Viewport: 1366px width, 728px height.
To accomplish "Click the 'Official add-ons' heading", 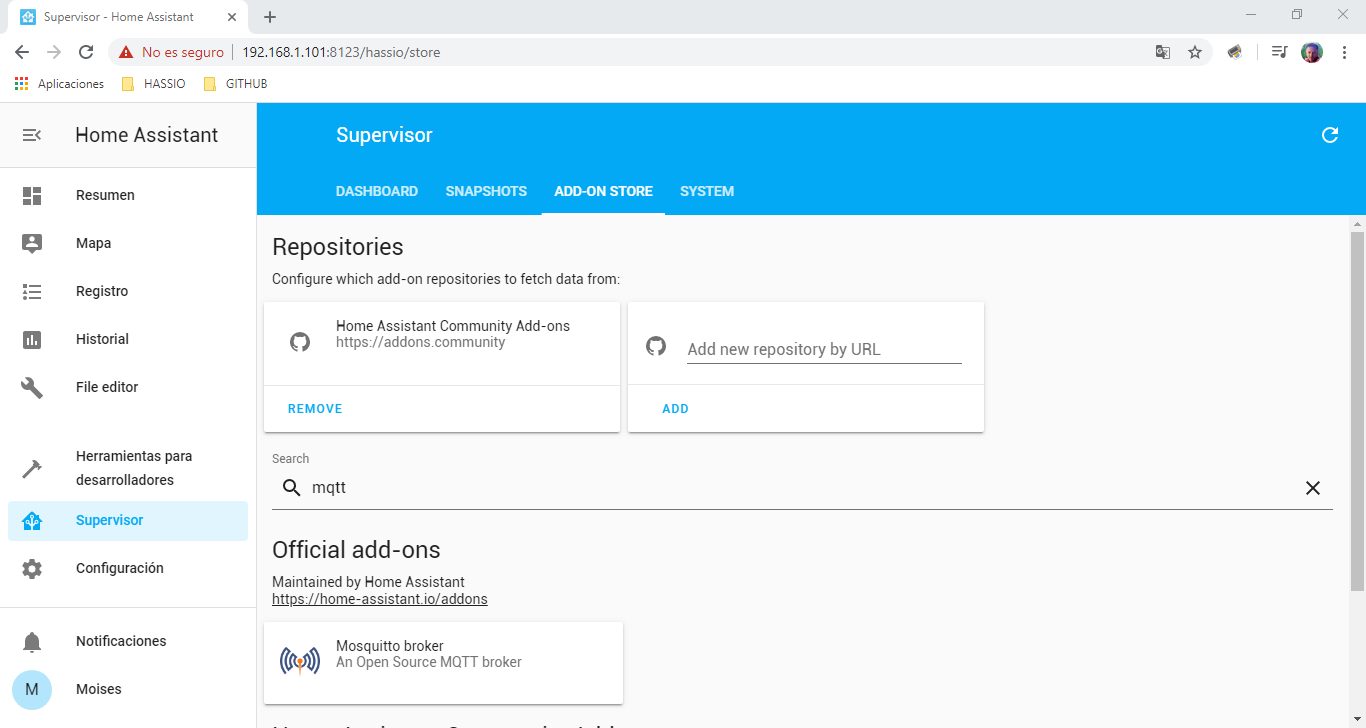I will tap(356, 550).
